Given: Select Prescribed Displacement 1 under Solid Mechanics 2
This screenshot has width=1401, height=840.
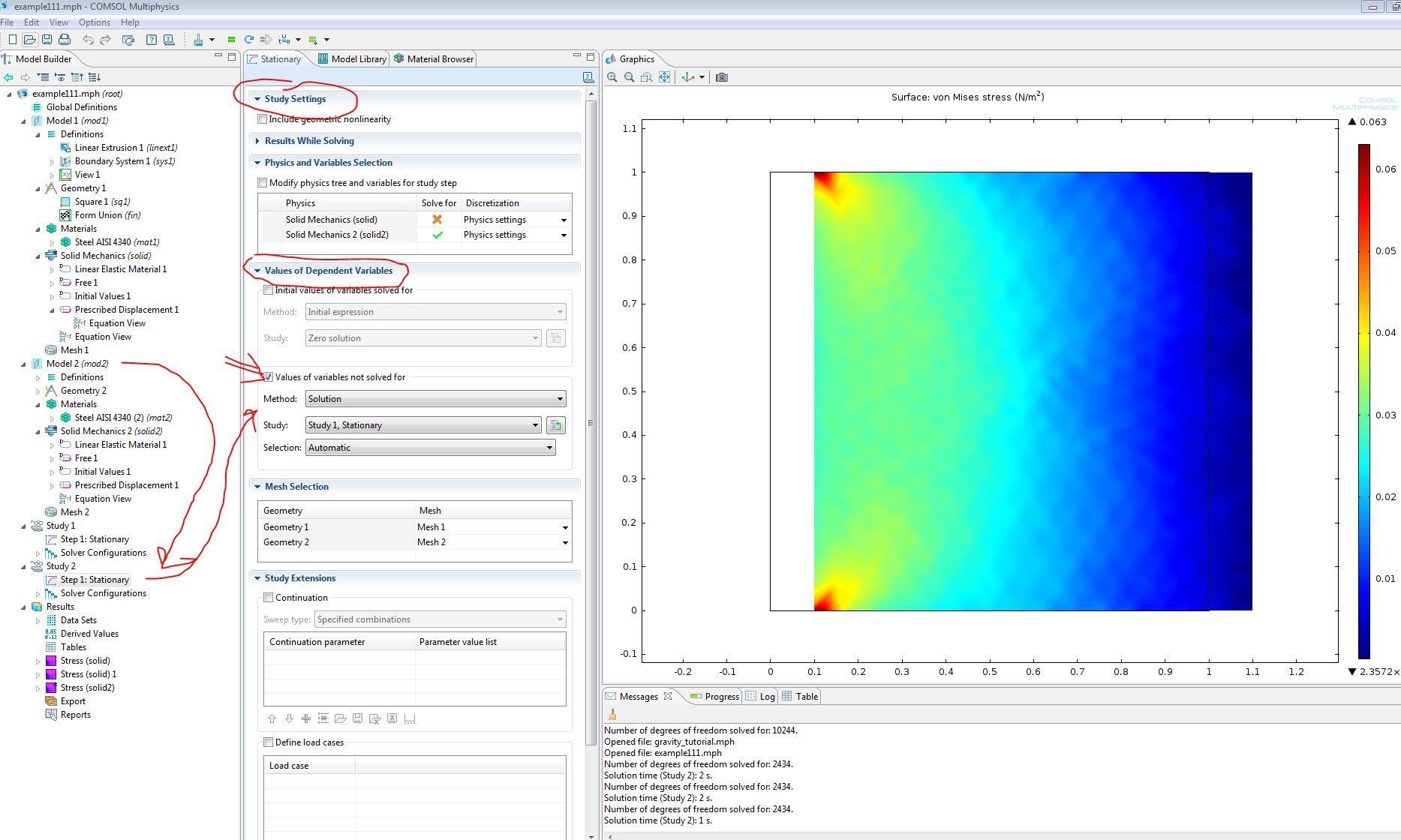Looking at the screenshot, I should (126, 485).
